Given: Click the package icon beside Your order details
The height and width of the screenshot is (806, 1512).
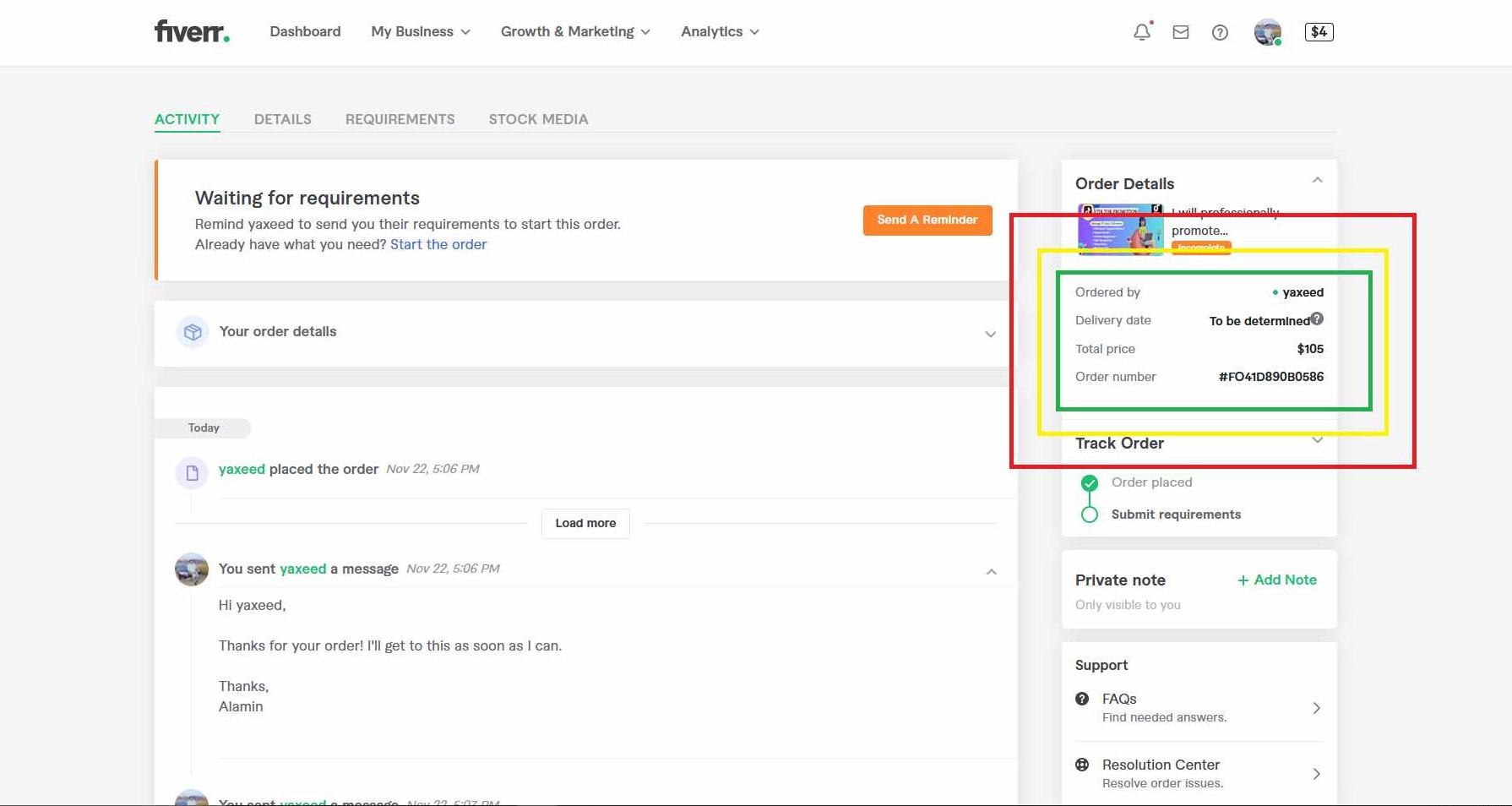Looking at the screenshot, I should click(193, 332).
